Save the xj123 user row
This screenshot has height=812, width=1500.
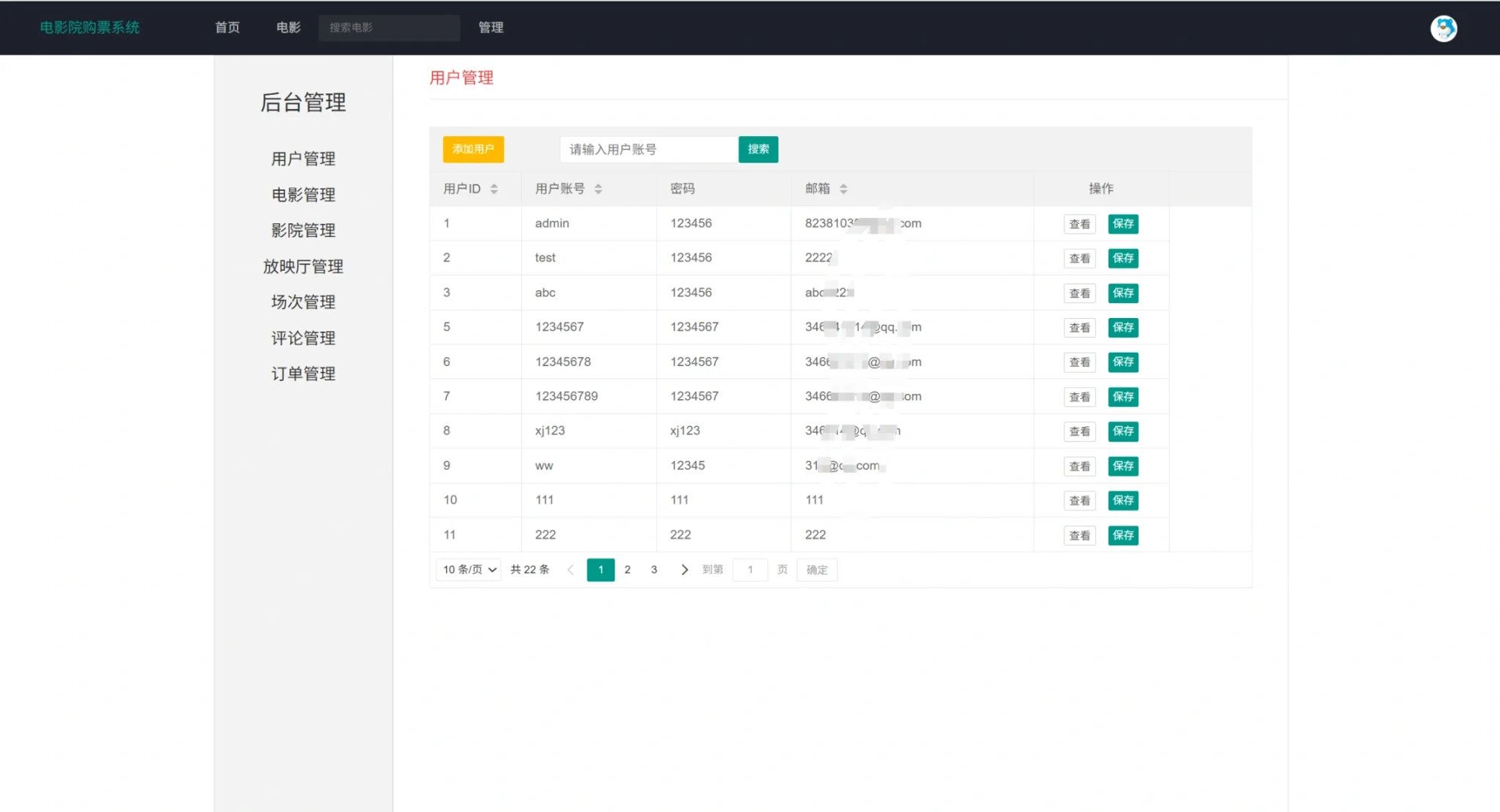tap(1122, 432)
